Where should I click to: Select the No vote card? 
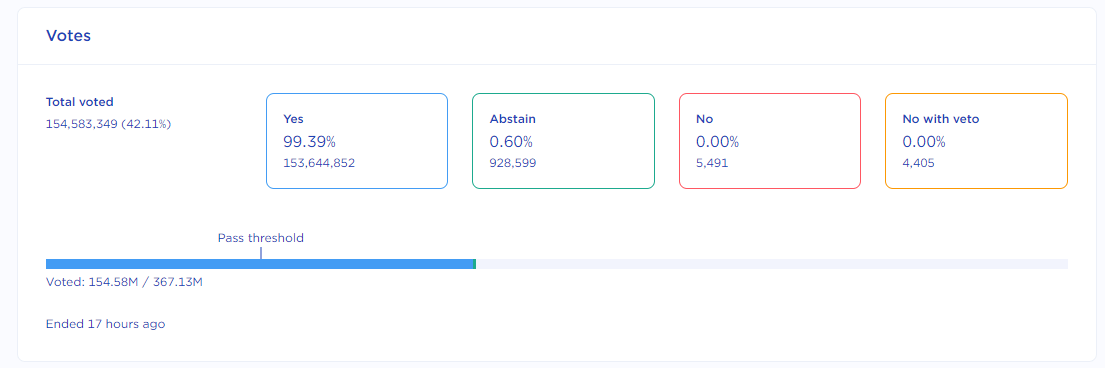pos(770,141)
